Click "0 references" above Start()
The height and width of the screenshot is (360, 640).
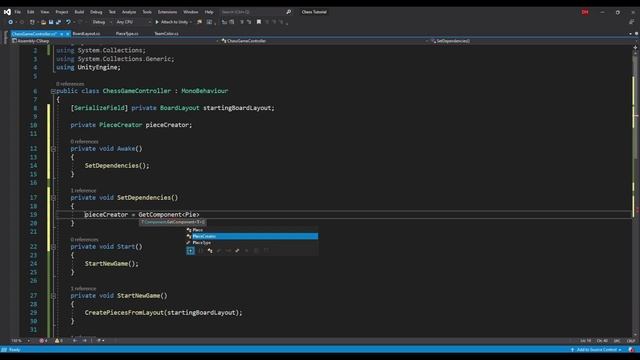[x=84, y=240]
